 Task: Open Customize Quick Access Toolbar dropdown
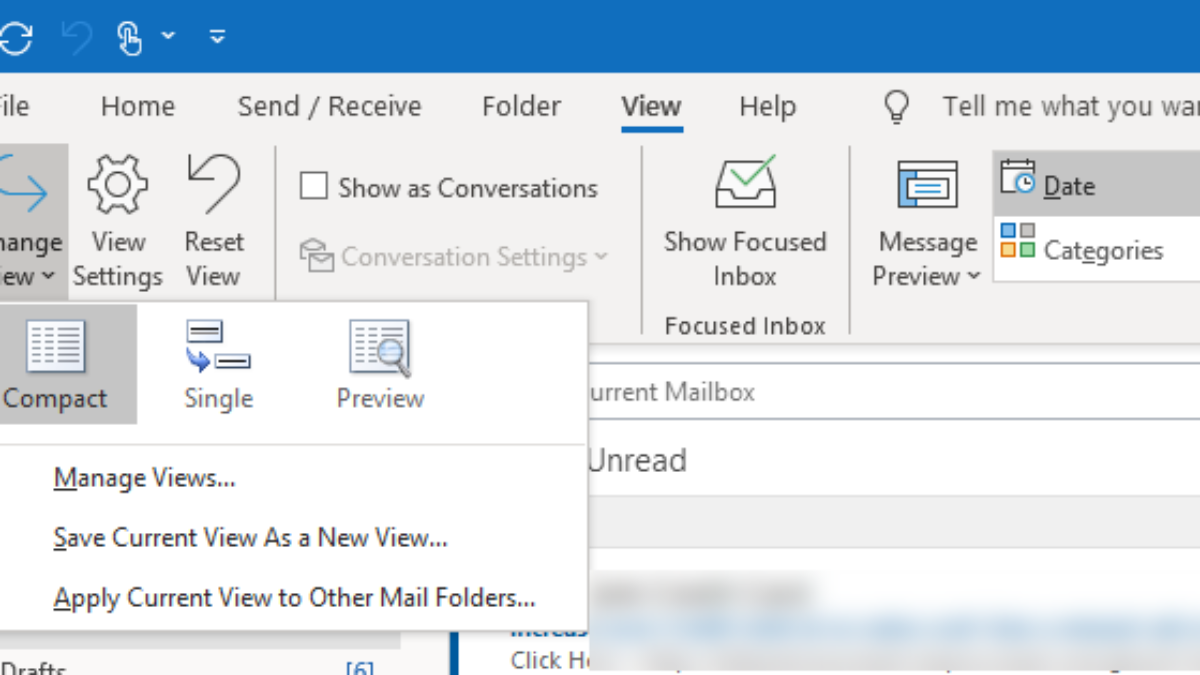[x=217, y=37]
